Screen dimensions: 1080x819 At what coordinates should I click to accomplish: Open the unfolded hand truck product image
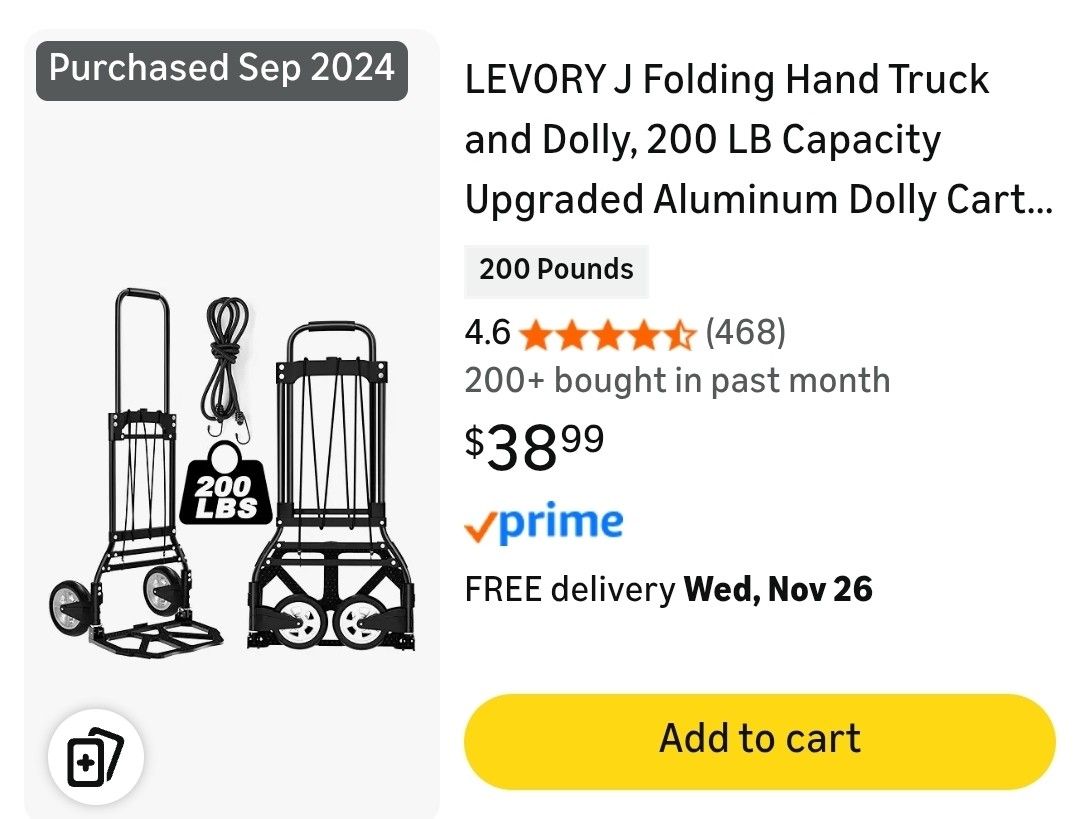[135, 480]
